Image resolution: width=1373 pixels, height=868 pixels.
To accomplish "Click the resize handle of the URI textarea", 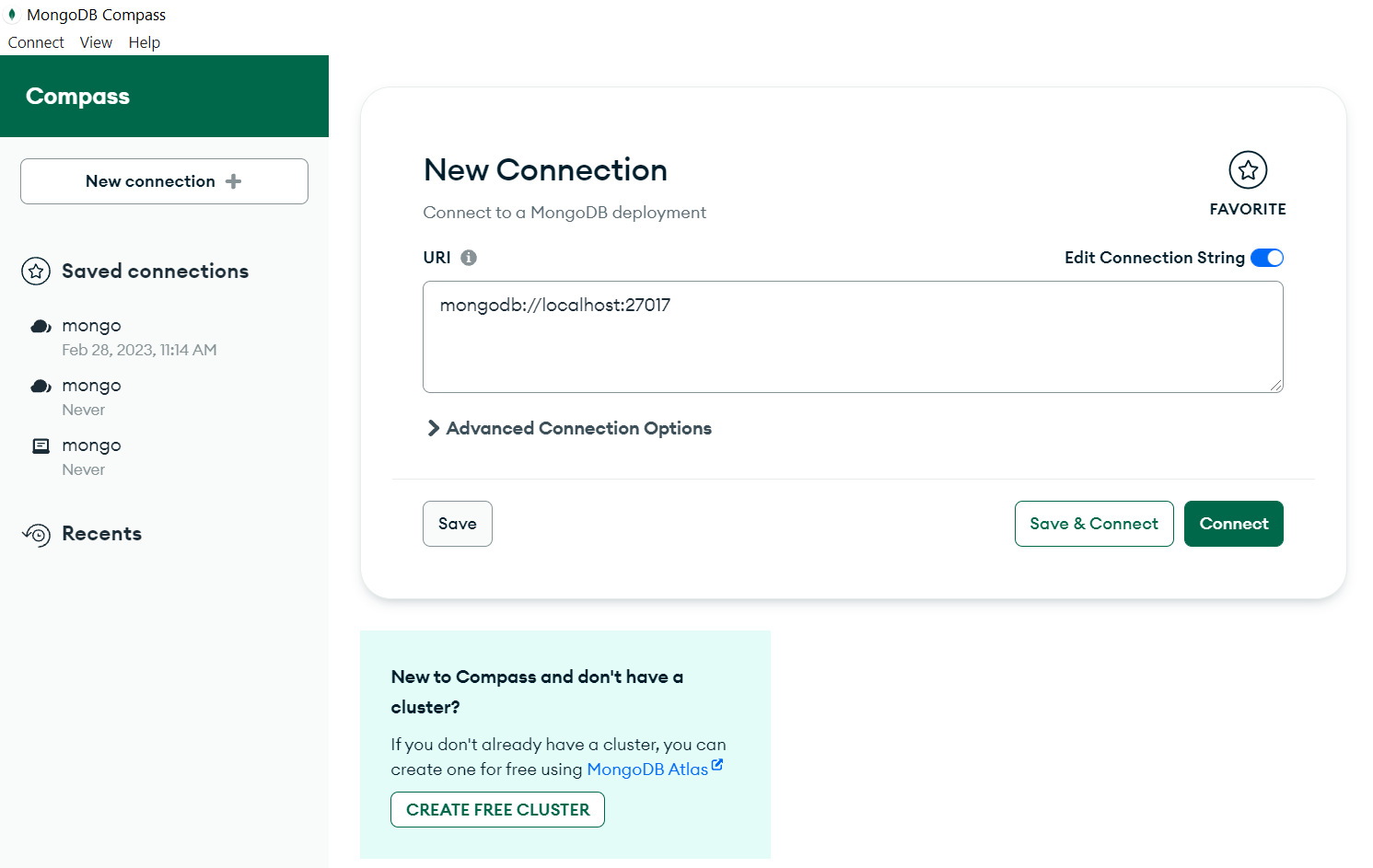I will [x=1276, y=386].
